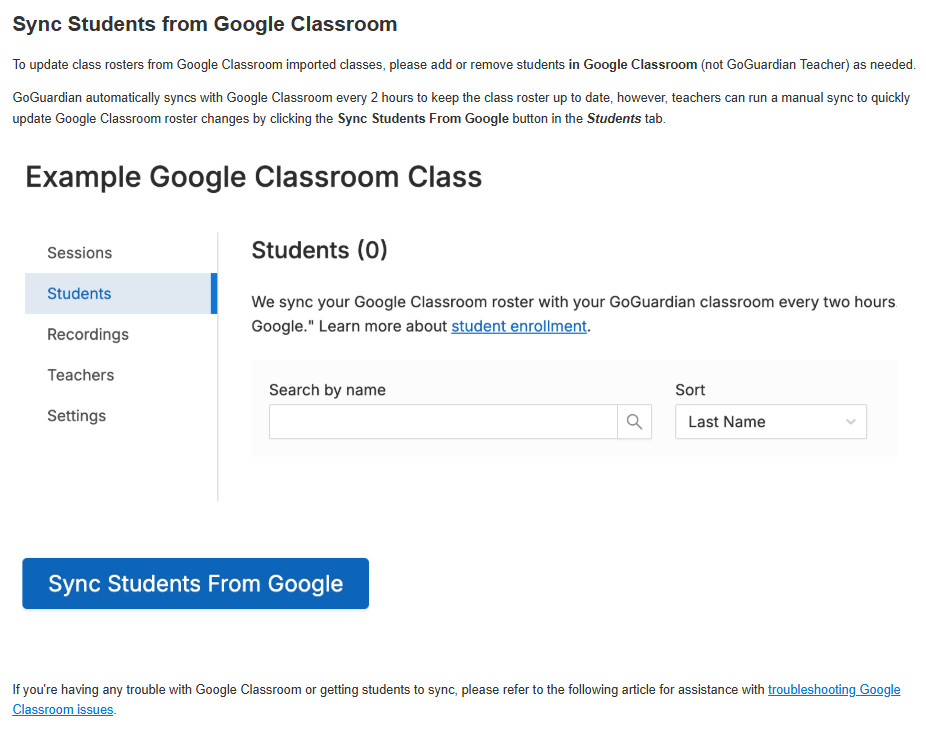Expand the Sort Last Name dropdown
Image resolution: width=926 pixels, height=734 pixels.
[x=771, y=422]
